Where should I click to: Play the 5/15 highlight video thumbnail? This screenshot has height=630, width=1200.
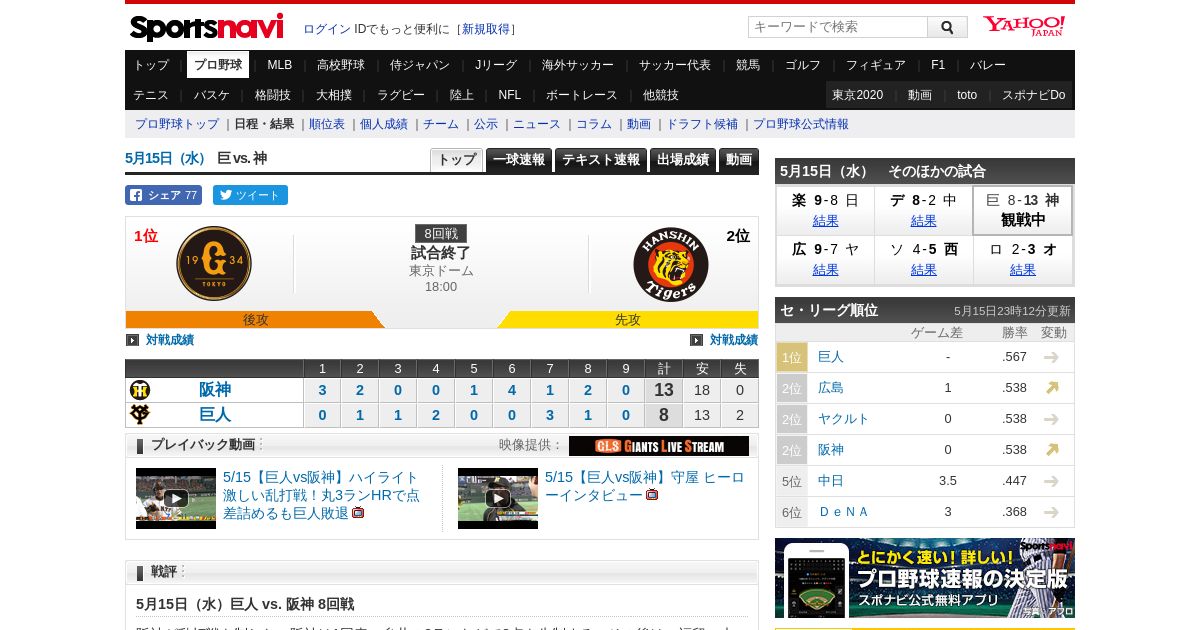tap(176, 498)
